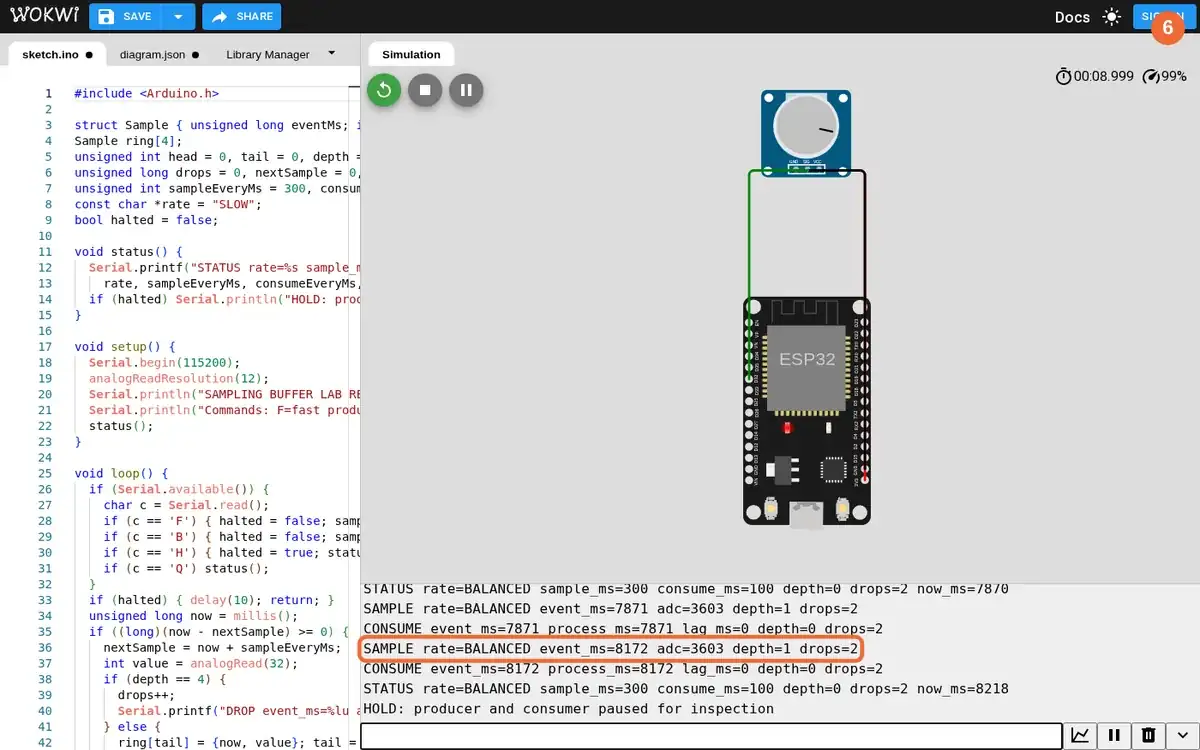The width and height of the screenshot is (1200, 750).
Task: Open the serial plotter chart icon
Action: [1080, 736]
